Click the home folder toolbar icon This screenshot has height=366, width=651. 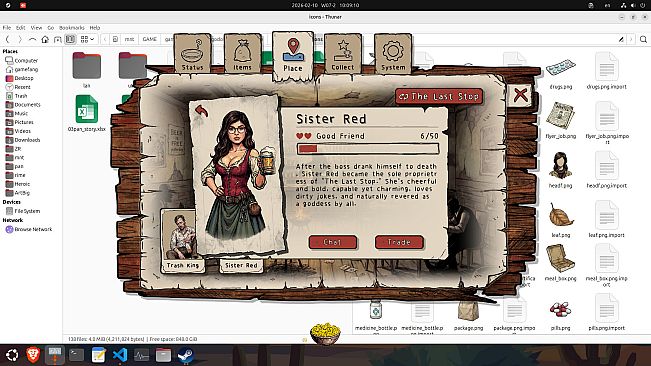tap(45, 39)
